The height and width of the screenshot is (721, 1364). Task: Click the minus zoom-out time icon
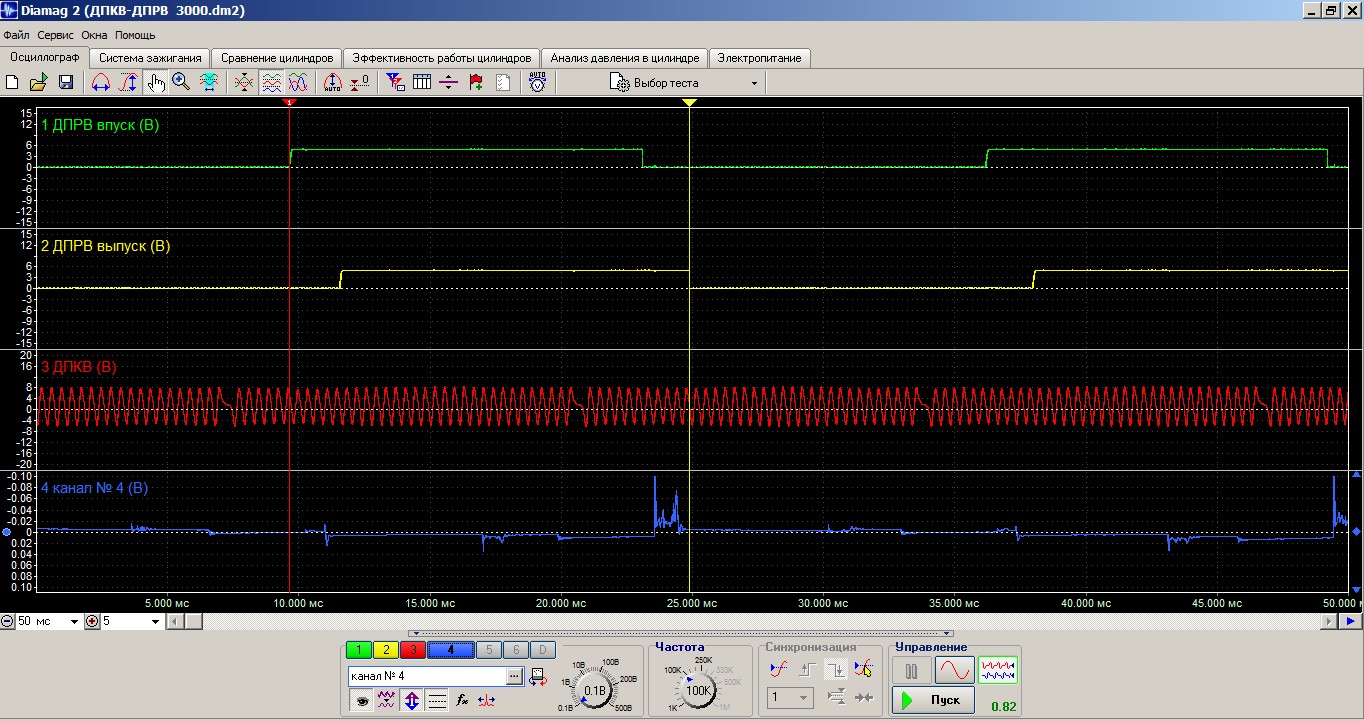coord(7,622)
